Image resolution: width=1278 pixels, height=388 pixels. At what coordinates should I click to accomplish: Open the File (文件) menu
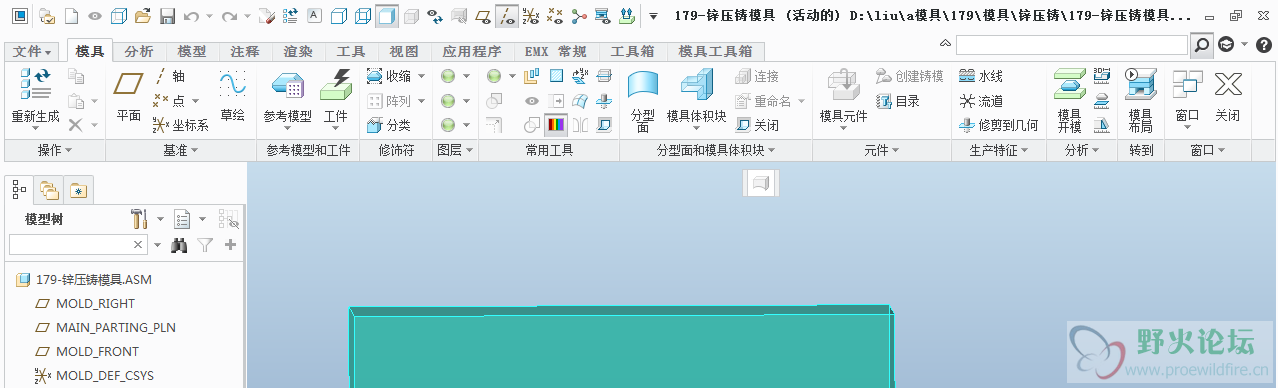(x=33, y=51)
